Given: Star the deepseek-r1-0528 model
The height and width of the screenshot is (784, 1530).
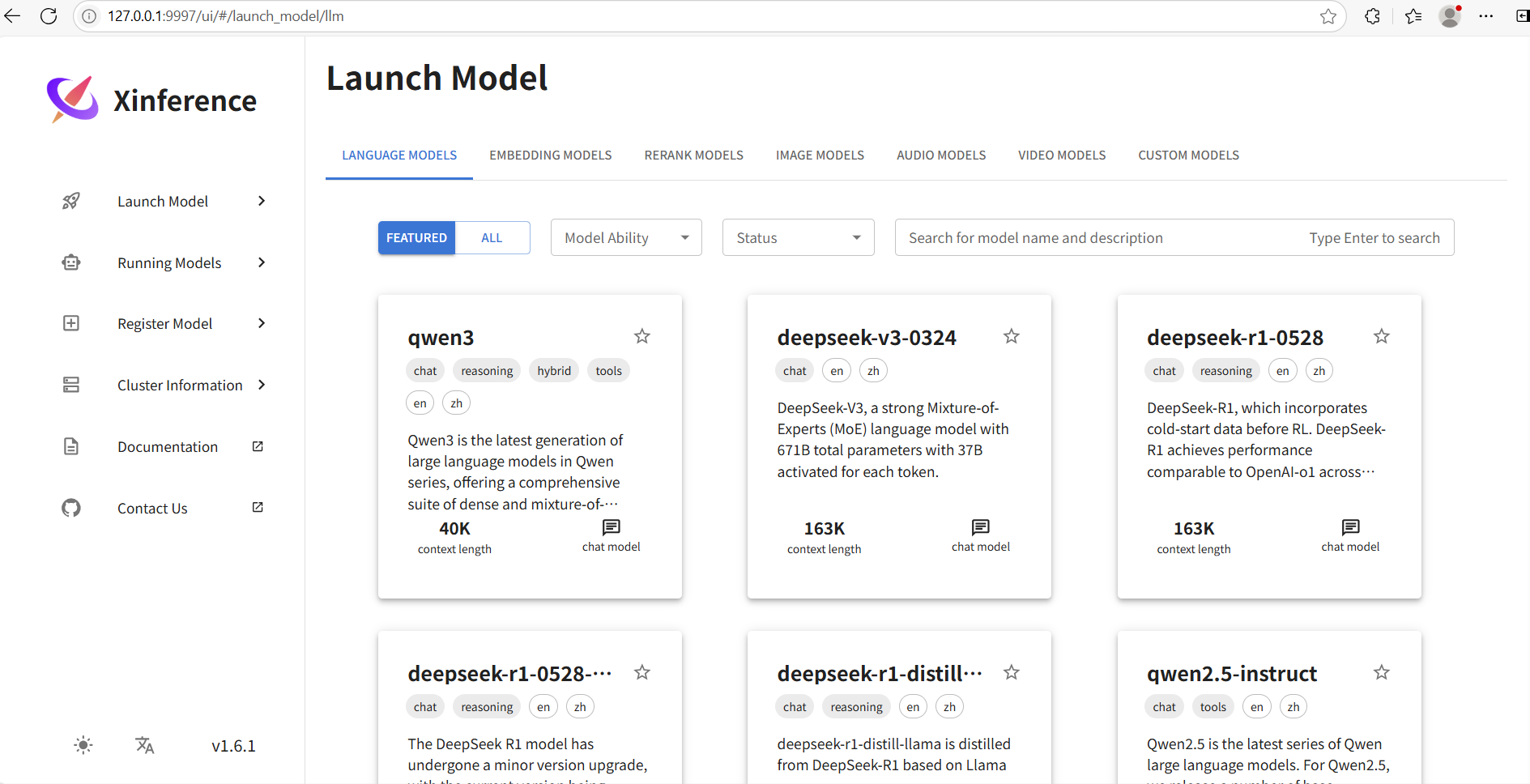Looking at the screenshot, I should click(1382, 336).
